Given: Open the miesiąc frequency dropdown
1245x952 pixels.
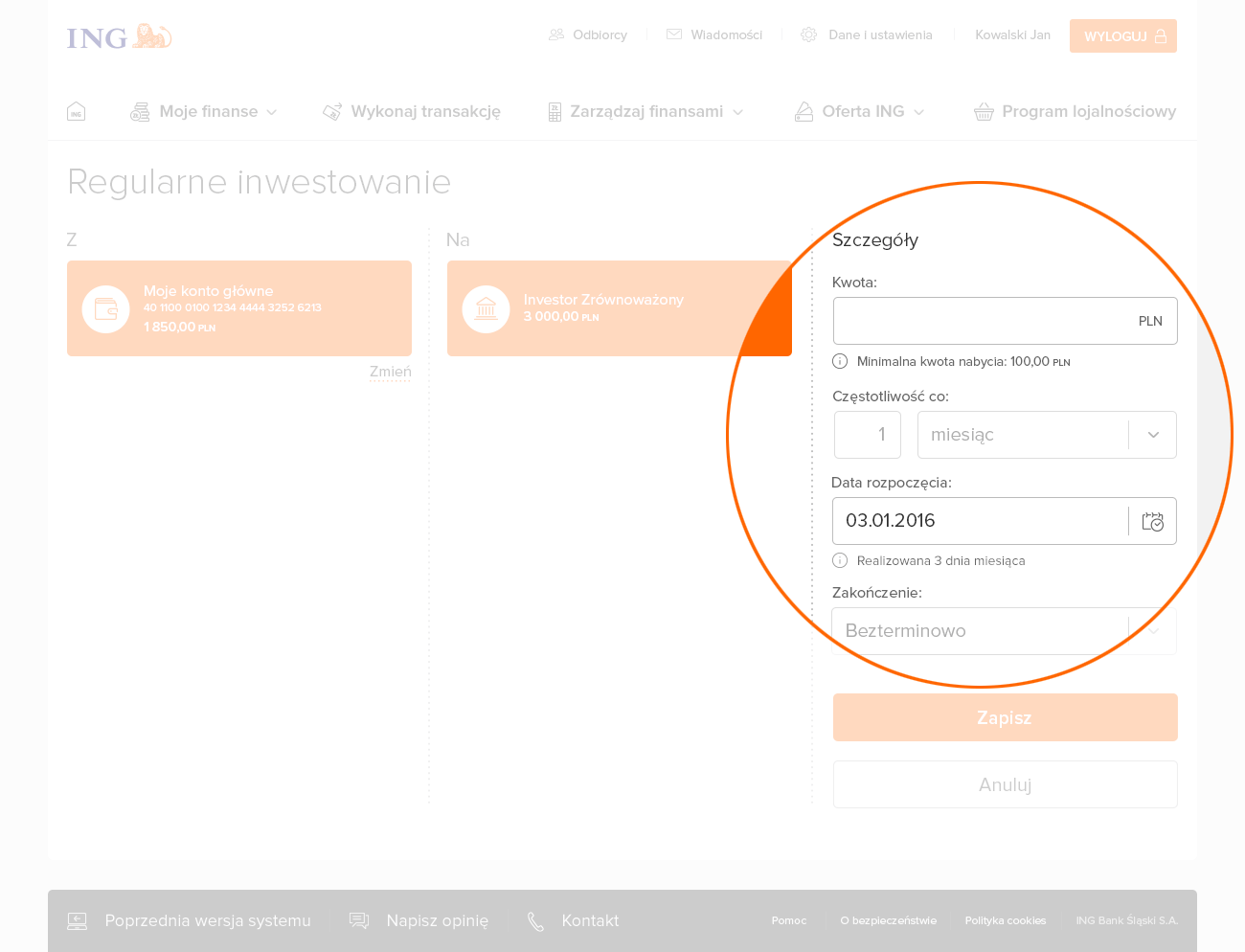Looking at the screenshot, I should click(1047, 435).
